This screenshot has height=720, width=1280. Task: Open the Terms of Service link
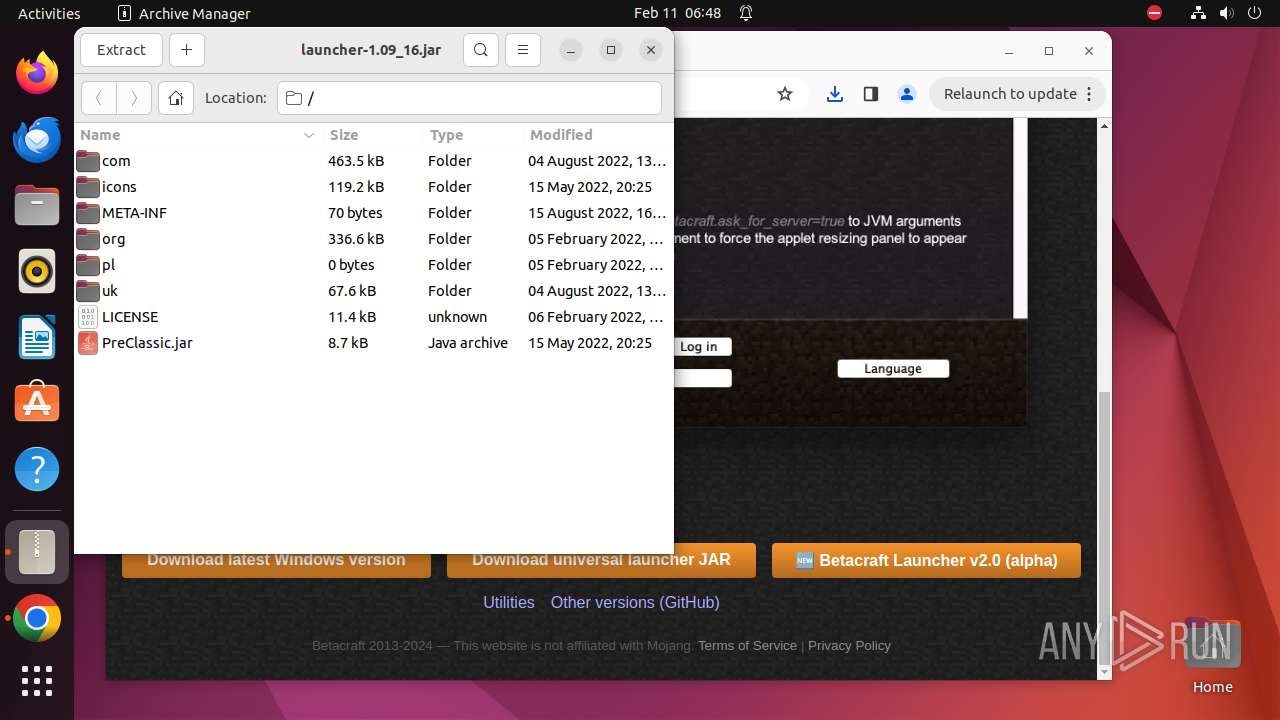pyautogui.click(x=747, y=646)
